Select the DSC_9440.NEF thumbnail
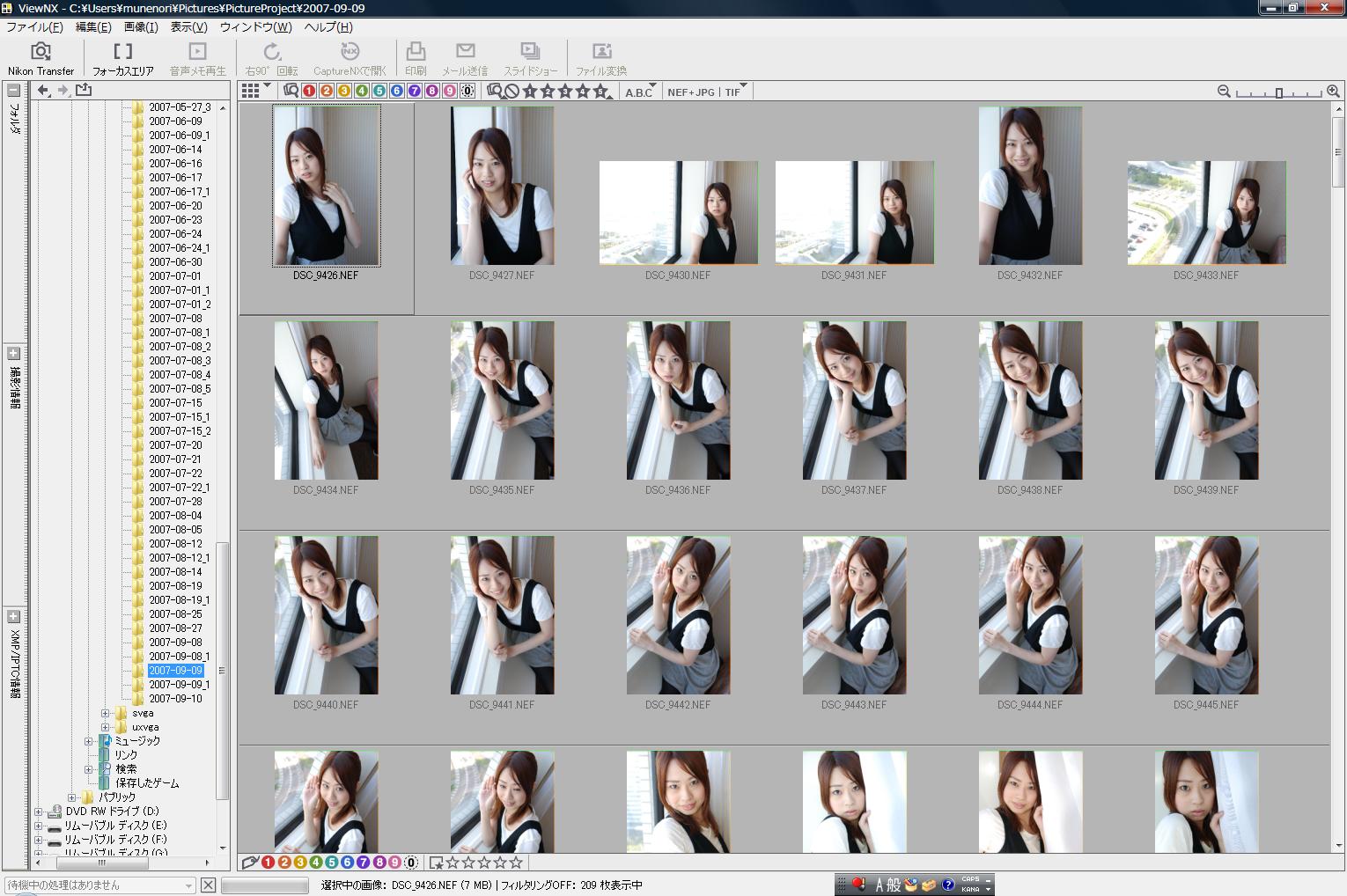The width and height of the screenshot is (1347, 896). pyautogui.click(x=326, y=615)
